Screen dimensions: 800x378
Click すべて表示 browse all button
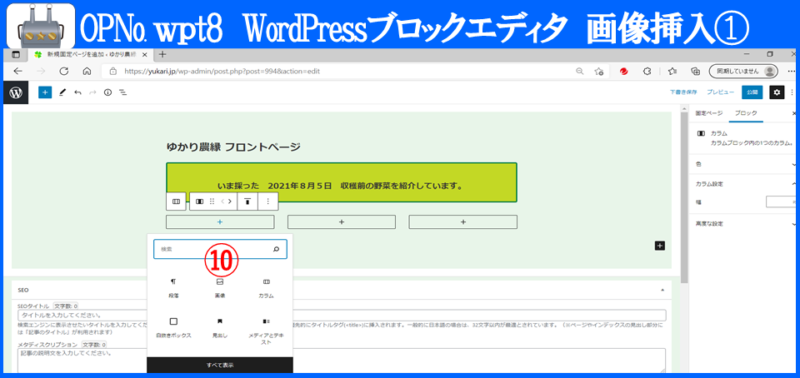(220, 365)
